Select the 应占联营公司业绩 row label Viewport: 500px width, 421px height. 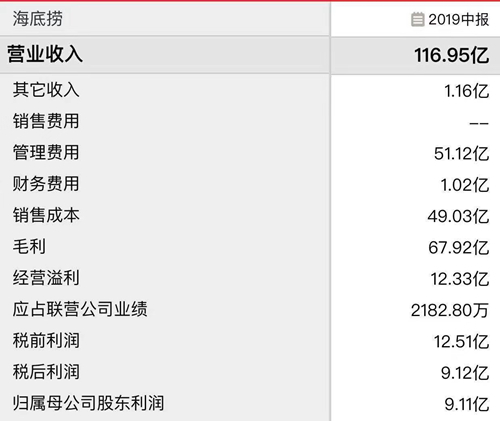tap(80, 309)
